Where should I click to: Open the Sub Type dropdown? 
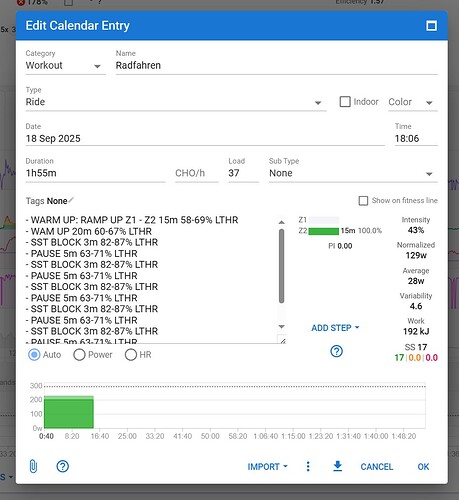click(x=353, y=173)
